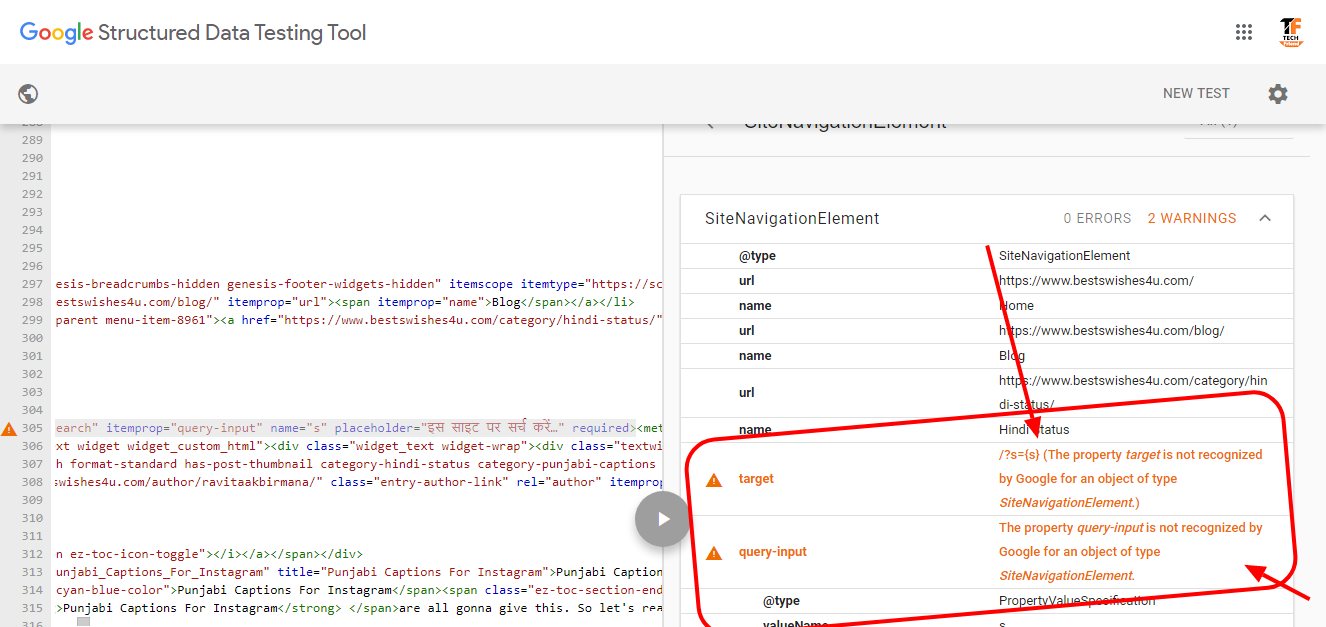Select the hindi-status category url value

(1133, 393)
